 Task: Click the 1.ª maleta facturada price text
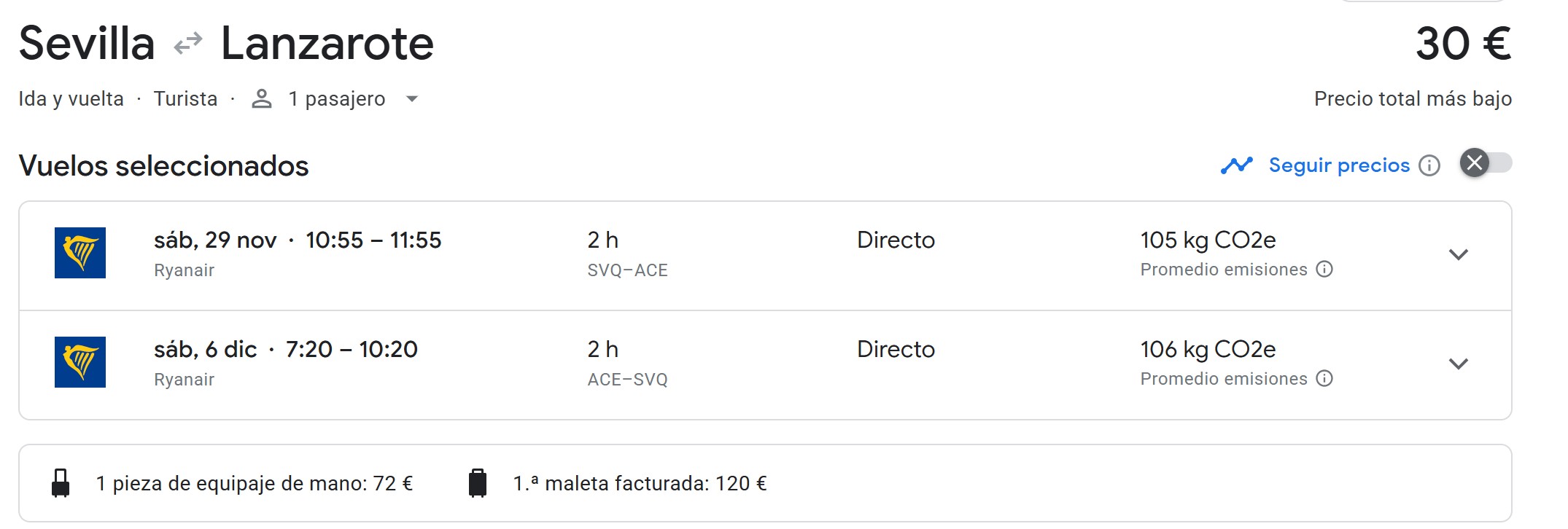coord(640,484)
